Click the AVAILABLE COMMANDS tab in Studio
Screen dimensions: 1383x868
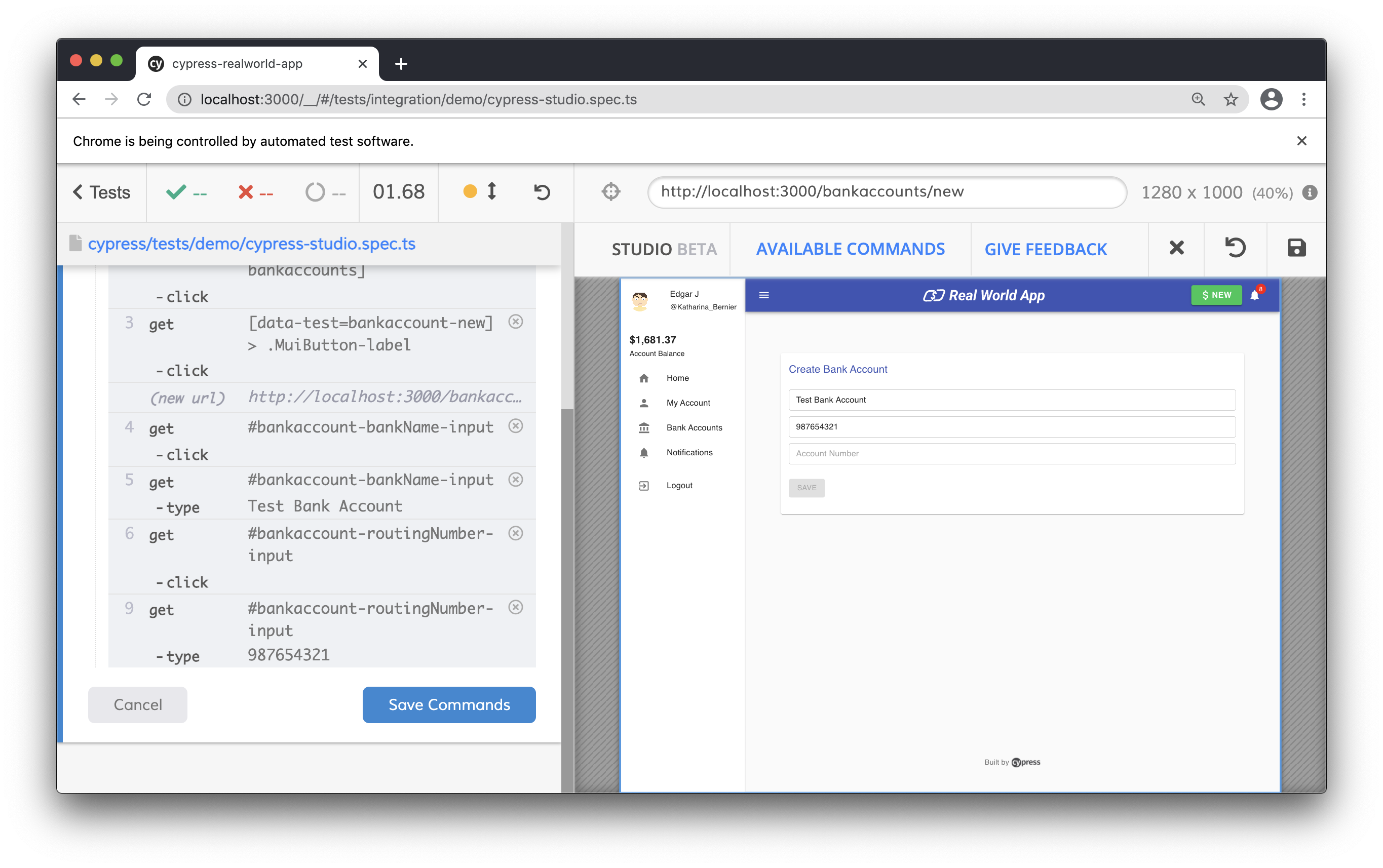(849, 249)
